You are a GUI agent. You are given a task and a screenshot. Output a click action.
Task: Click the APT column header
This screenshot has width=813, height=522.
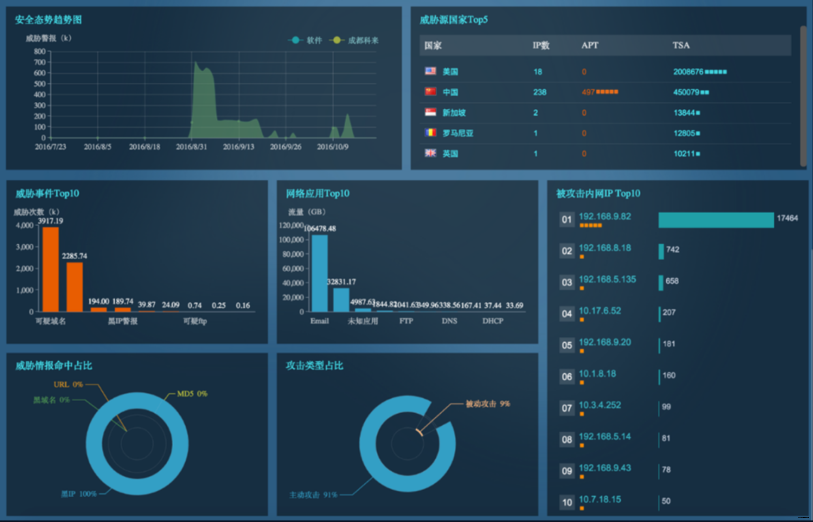(x=590, y=46)
